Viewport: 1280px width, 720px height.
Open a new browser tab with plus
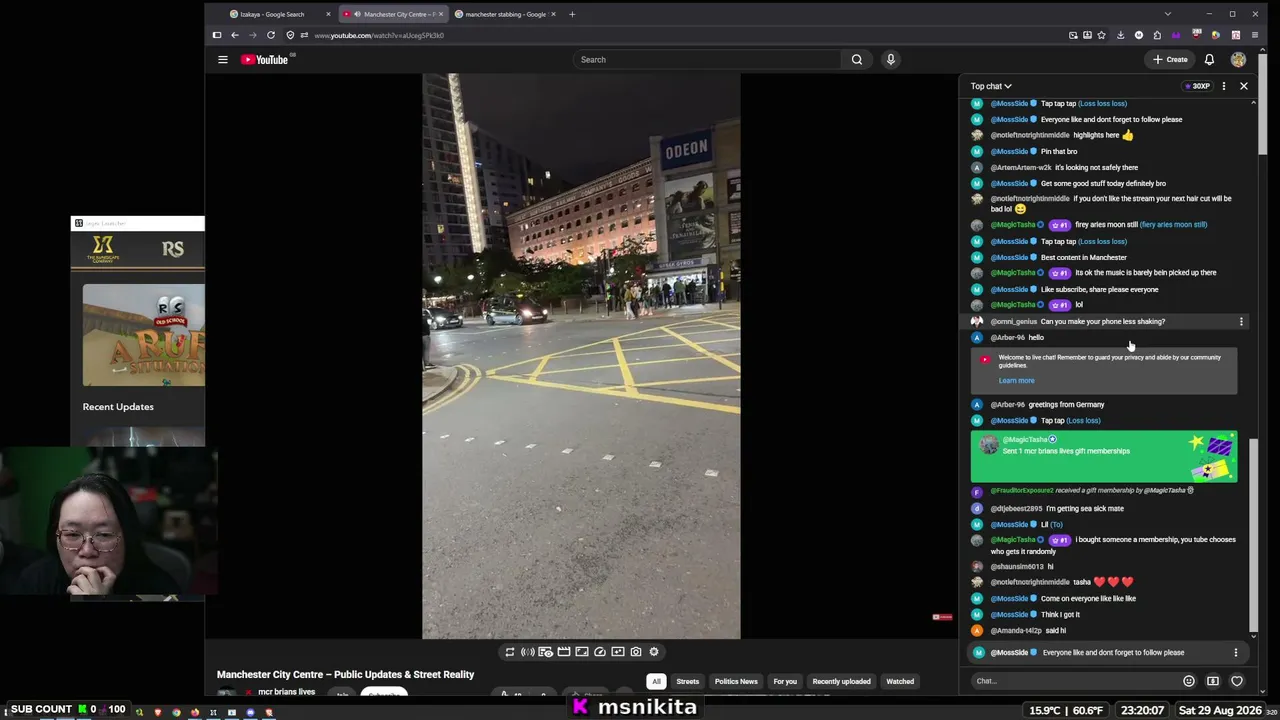pos(572,14)
